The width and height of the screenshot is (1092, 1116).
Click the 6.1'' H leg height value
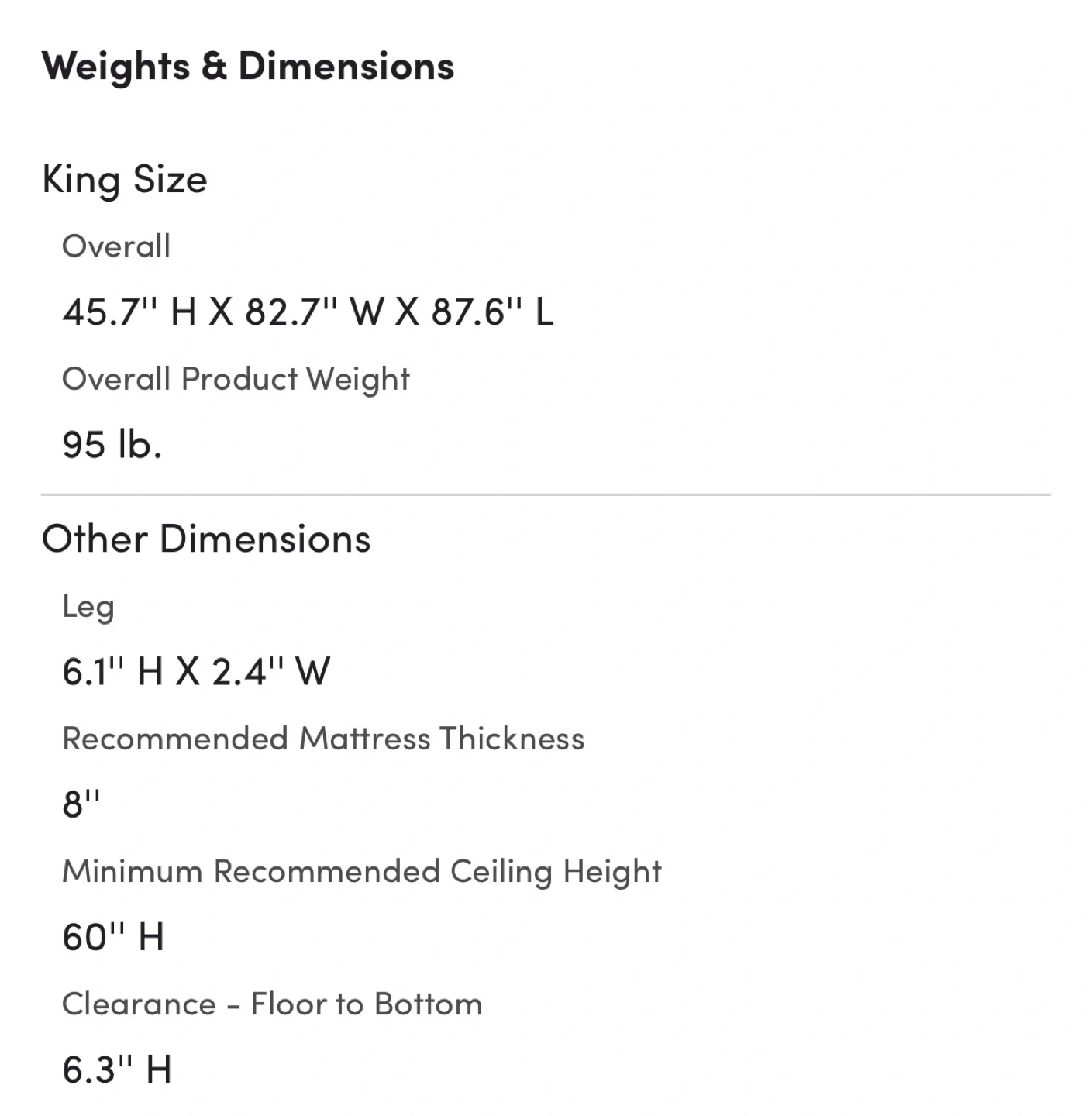coord(112,672)
